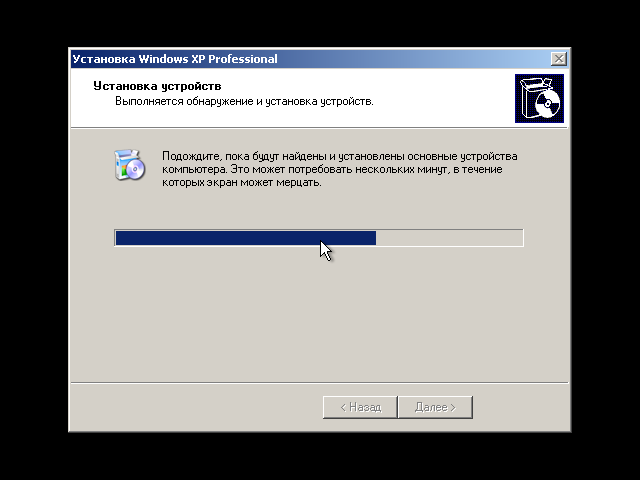640x480 pixels.
Task: Click the word "Professional" in the title bar
Action: [x=243, y=59]
